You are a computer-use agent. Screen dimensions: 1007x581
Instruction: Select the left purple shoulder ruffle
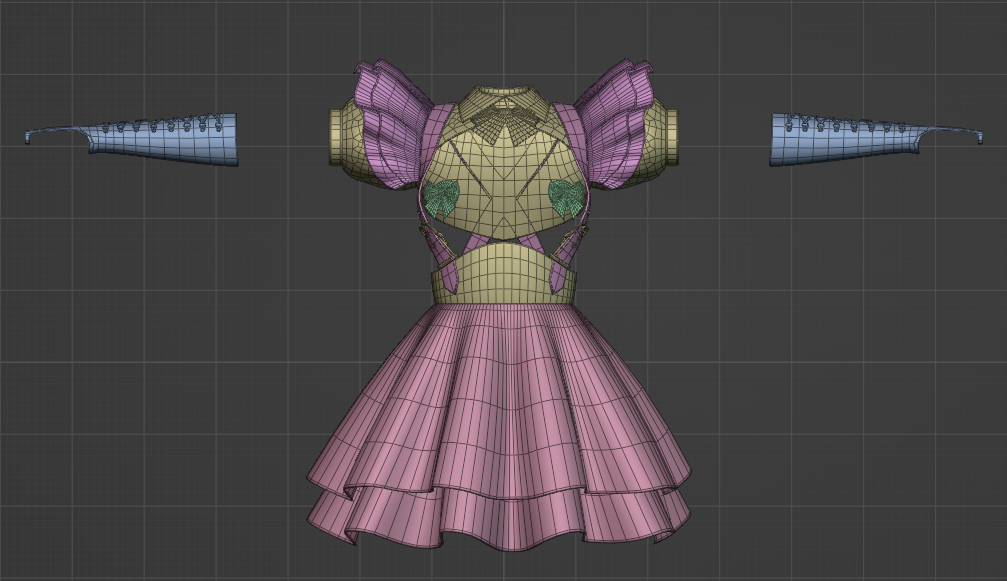tap(394, 122)
